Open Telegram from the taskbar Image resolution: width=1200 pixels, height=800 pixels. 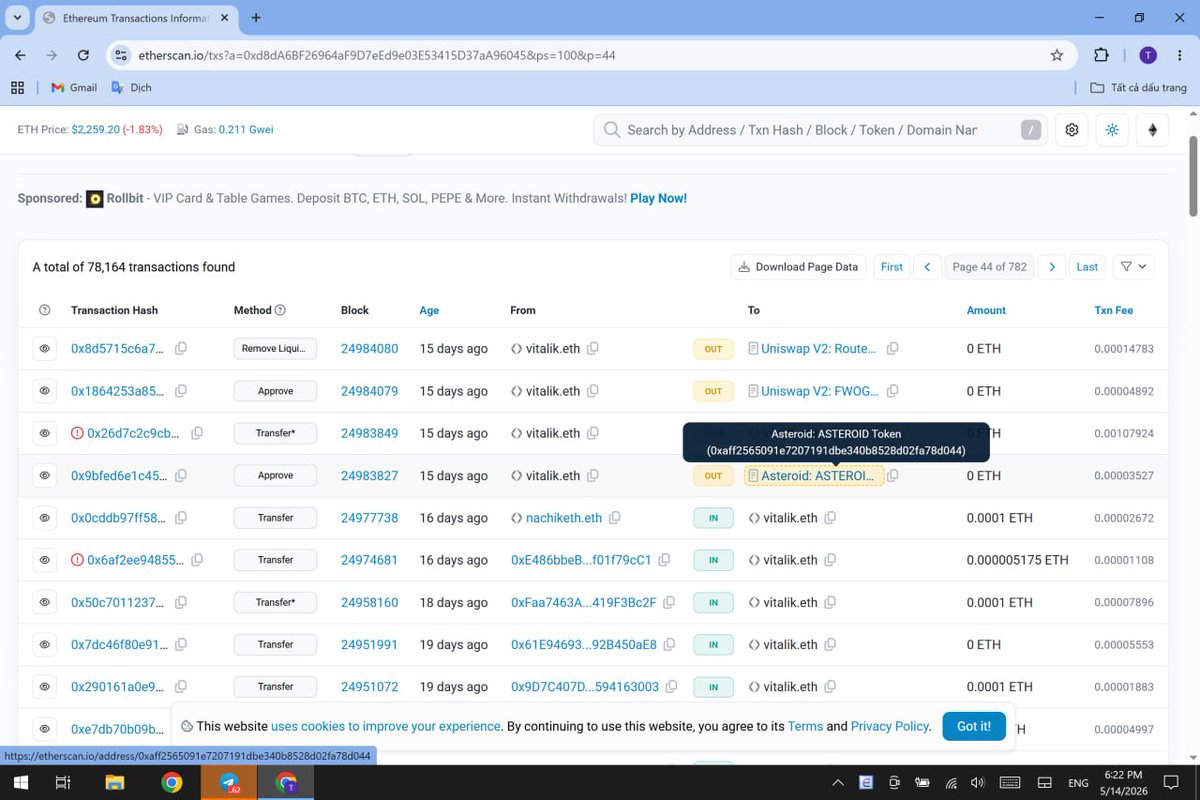(x=229, y=783)
